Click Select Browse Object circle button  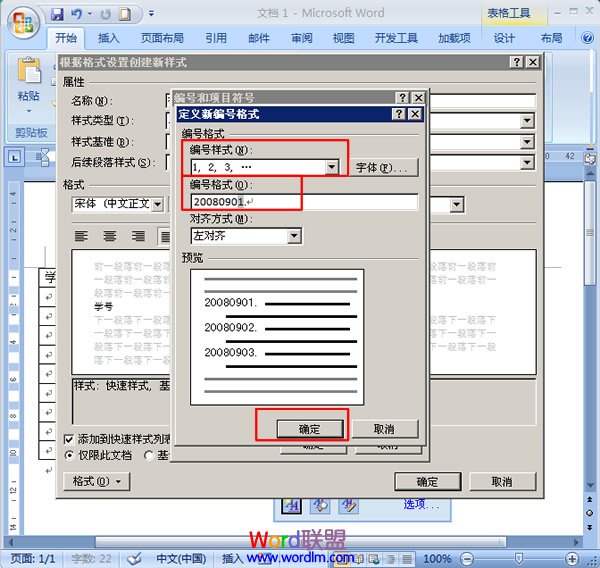589,513
